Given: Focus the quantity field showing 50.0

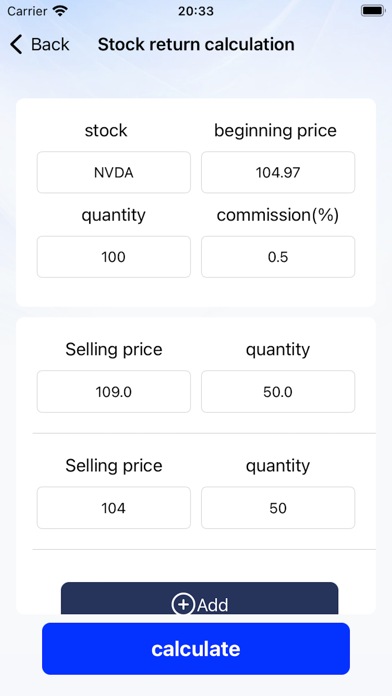Looking at the screenshot, I should (278, 392).
